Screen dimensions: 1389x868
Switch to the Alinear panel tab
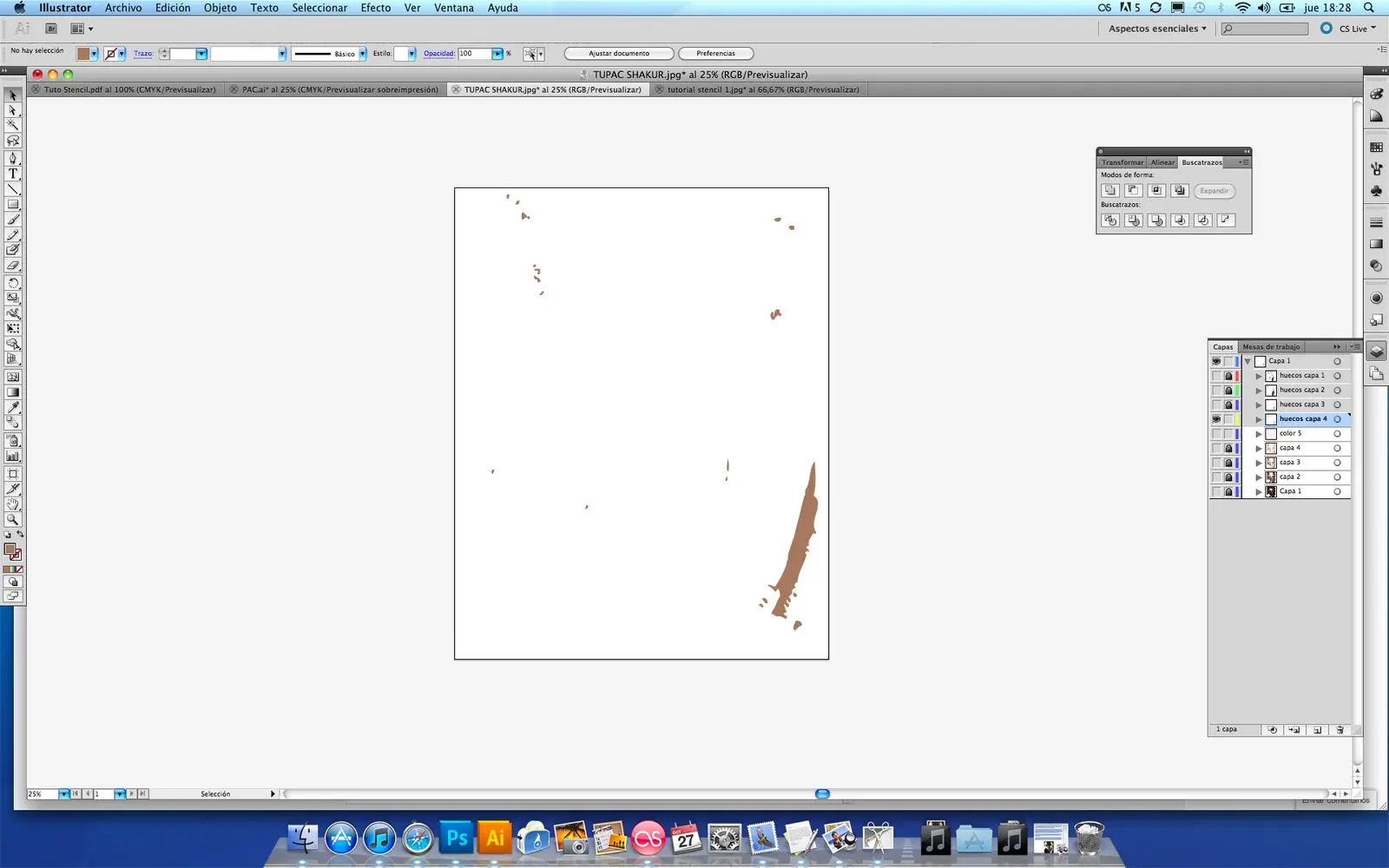1162,162
